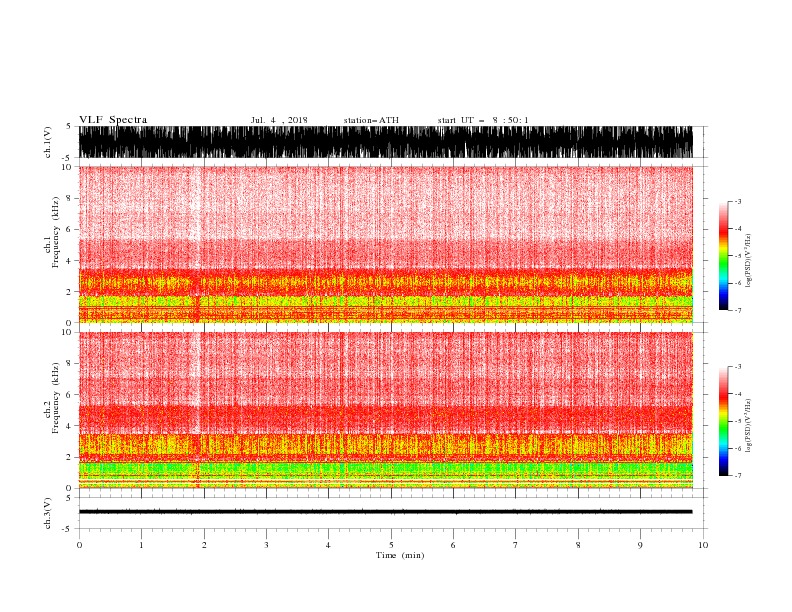Click the "-5" volt tick of ch.3 waveform
The image size is (792, 612).
tap(68, 529)
